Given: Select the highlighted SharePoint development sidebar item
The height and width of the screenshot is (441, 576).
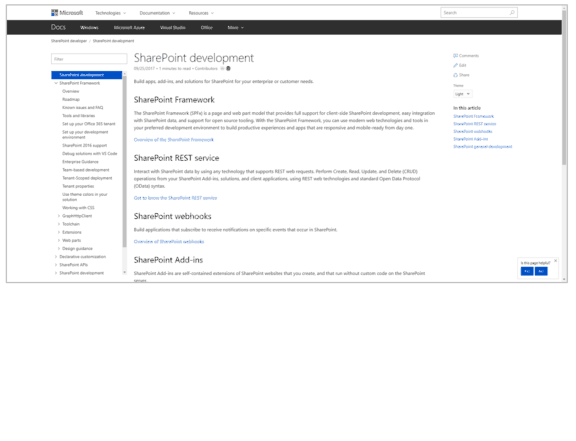Looking at the screenshot, I should [87, 75].
